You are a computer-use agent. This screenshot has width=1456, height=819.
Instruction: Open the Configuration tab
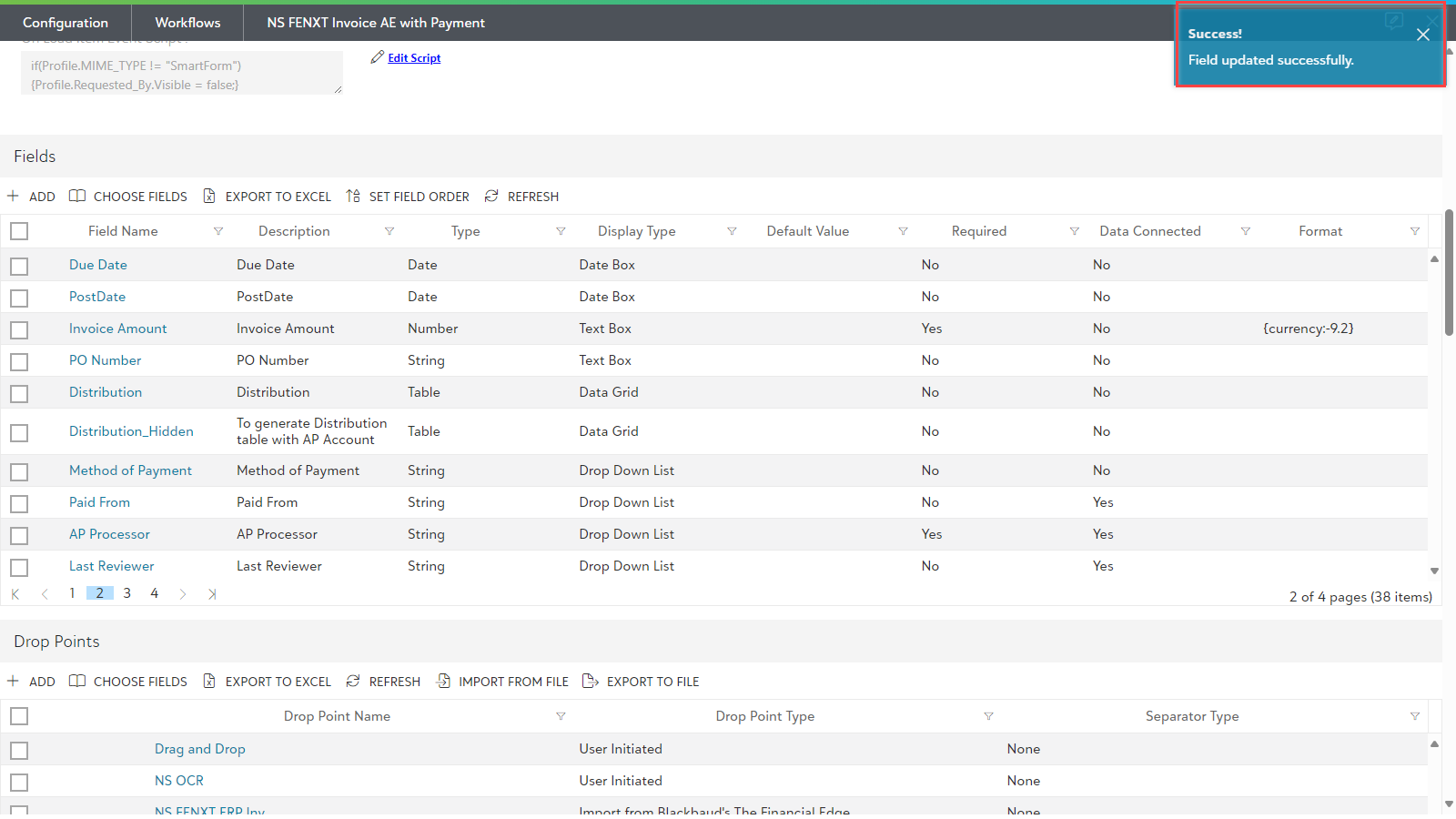[x=66, y=23]
